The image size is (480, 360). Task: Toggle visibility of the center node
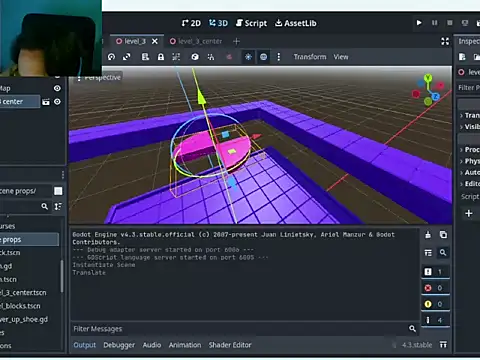(57, 102)
